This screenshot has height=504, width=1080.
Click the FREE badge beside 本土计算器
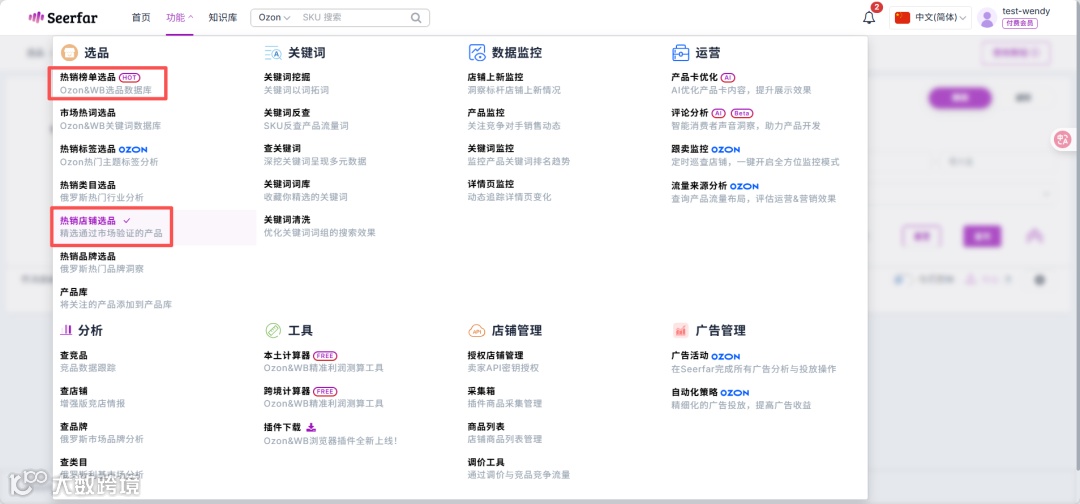[325, 355]
